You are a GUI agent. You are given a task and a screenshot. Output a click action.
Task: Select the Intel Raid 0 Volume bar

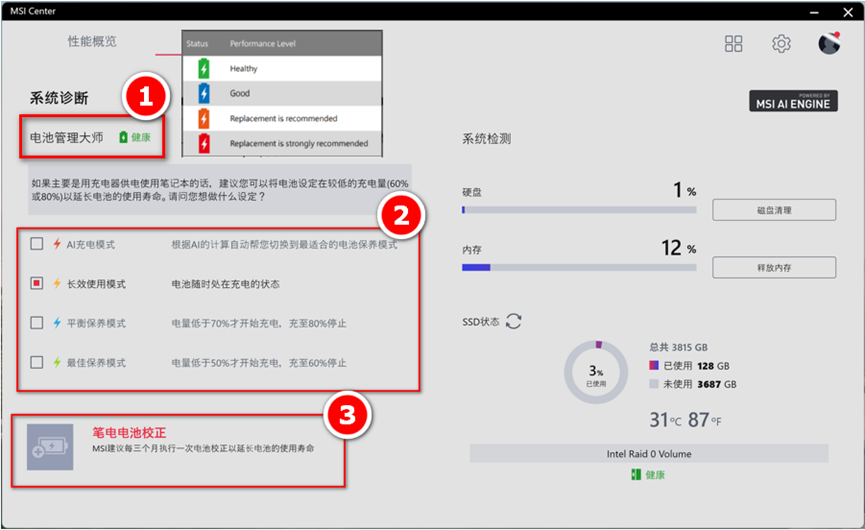[649, 454]
